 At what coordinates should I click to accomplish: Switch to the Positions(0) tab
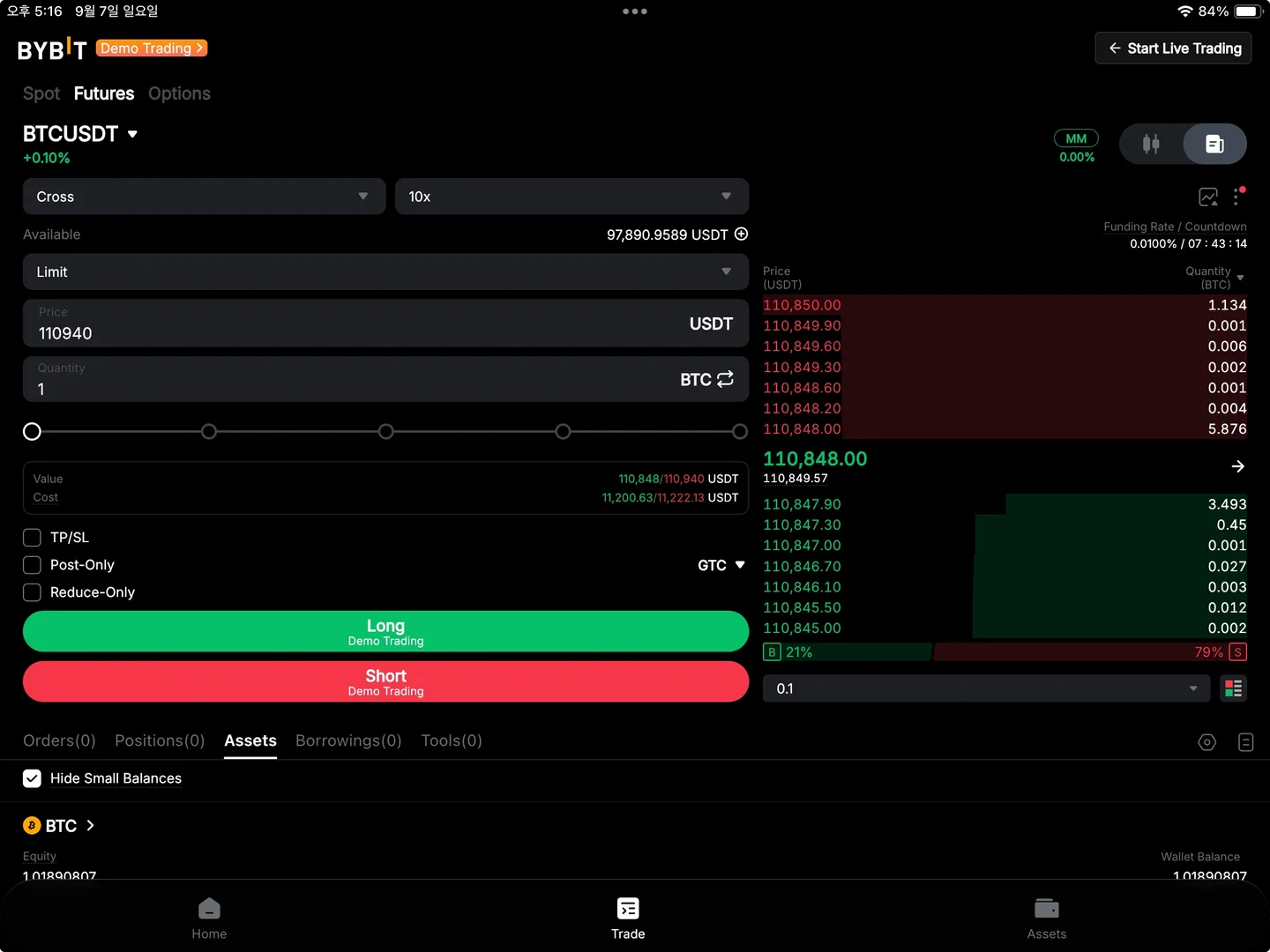pos(160,740)
